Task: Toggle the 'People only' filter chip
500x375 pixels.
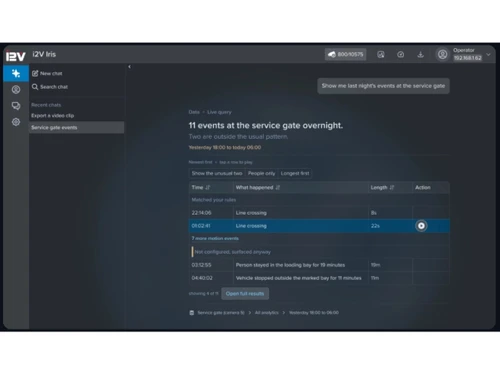Action: click(x=261, y=173)
